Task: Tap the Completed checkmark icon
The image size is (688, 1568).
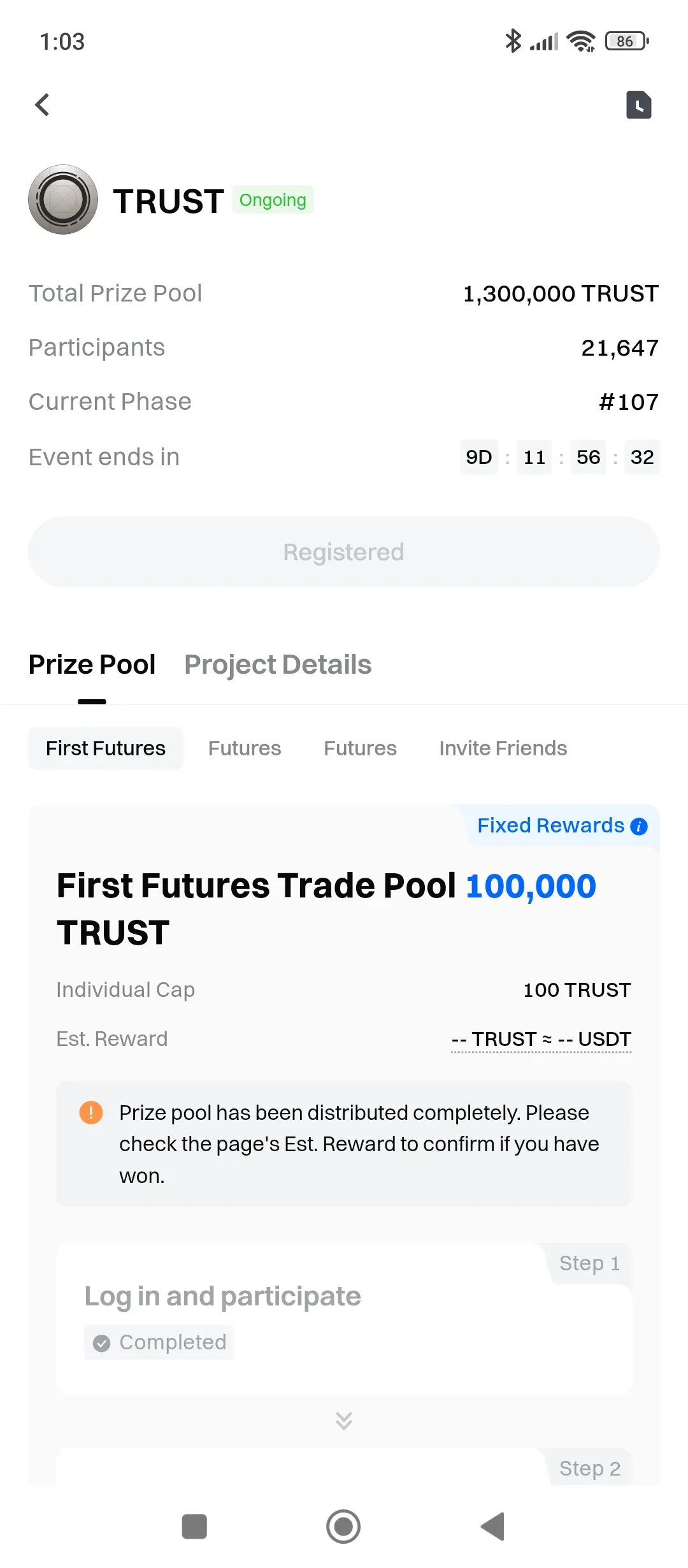Action: click(101, 1343)
